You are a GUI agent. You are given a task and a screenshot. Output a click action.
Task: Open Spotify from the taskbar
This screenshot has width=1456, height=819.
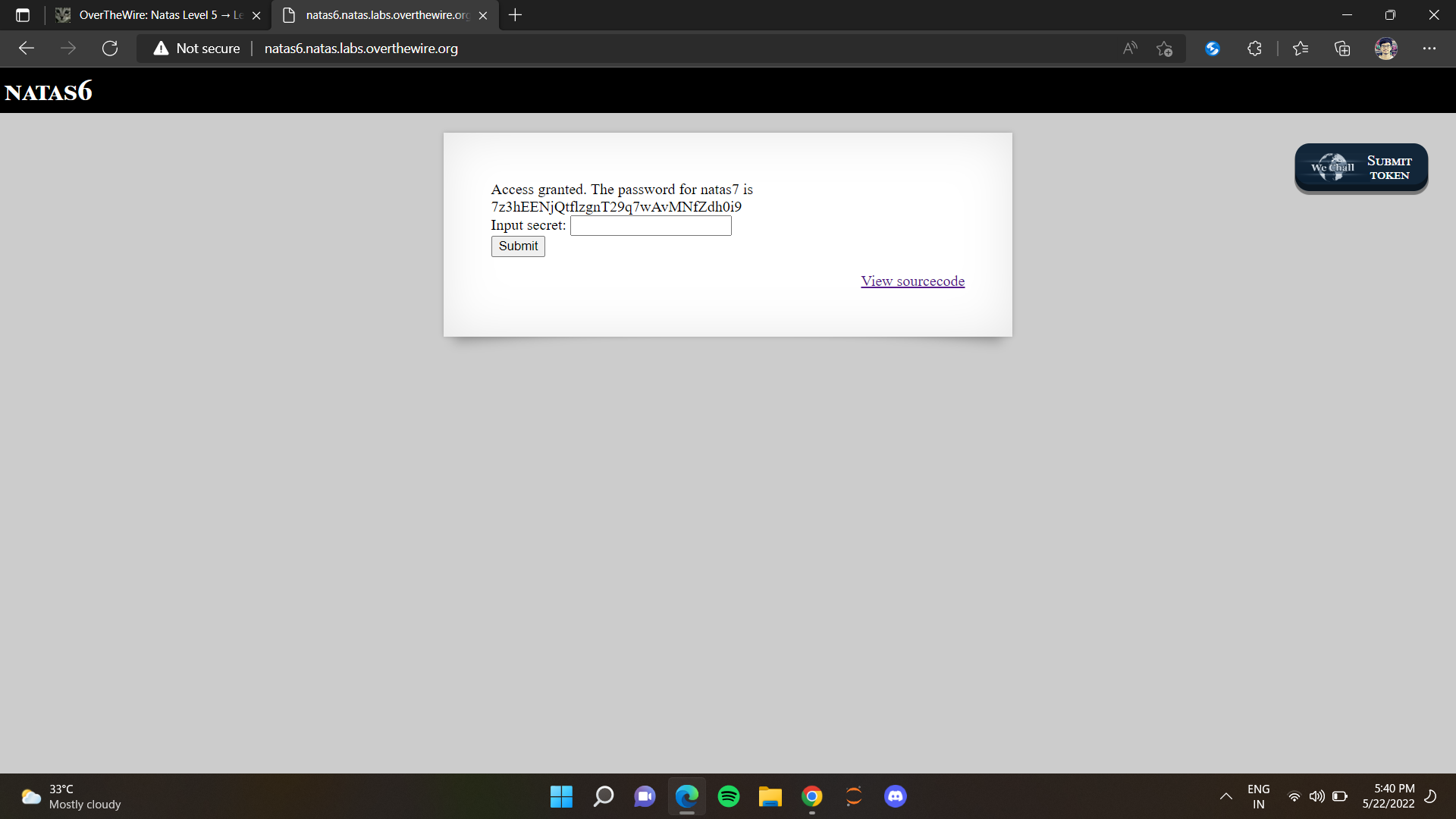(x=729, y=796)
